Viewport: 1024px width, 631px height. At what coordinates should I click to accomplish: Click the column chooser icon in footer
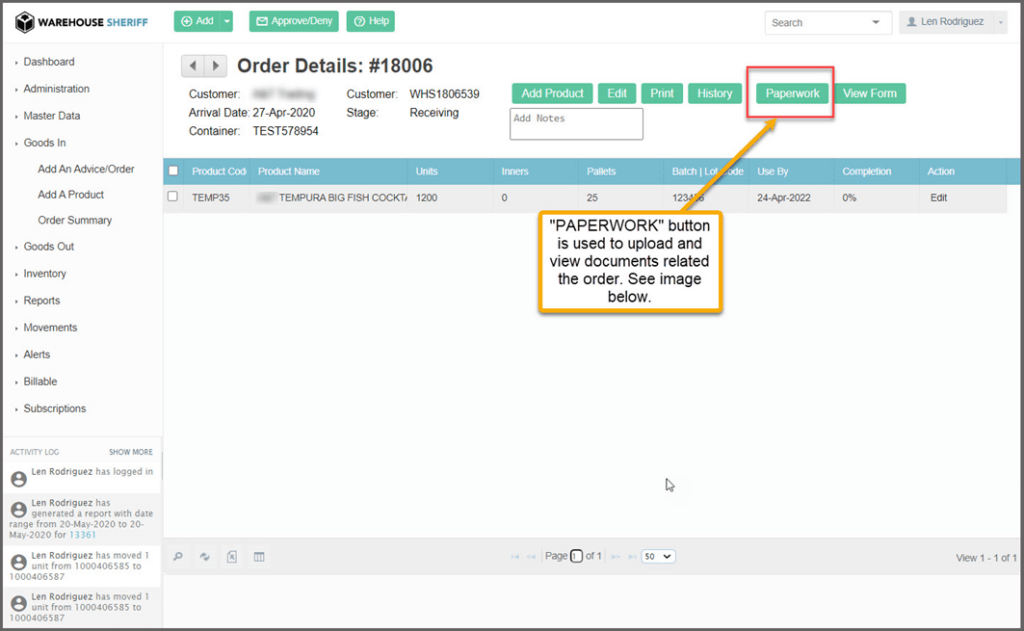[259, 557]
